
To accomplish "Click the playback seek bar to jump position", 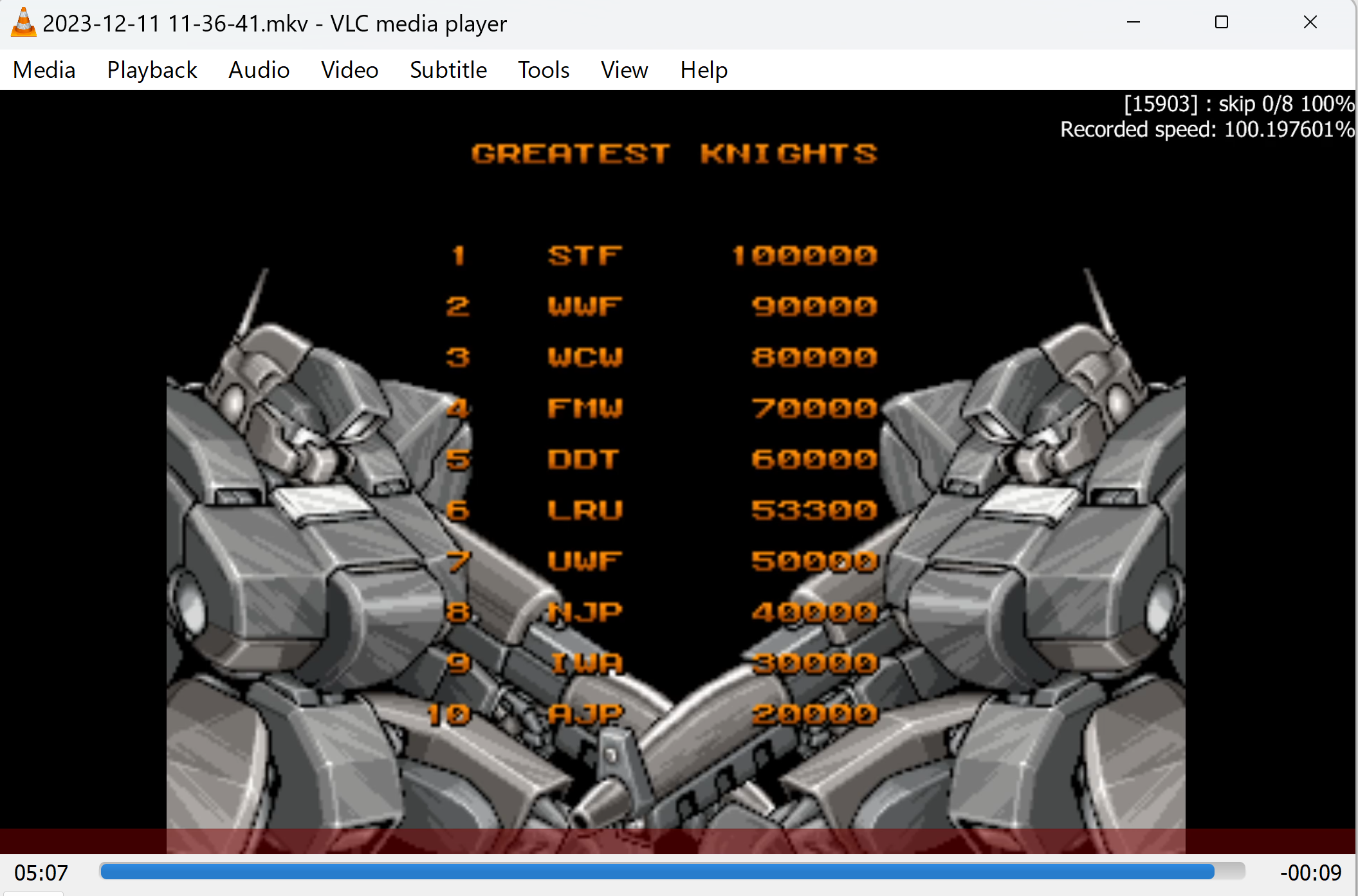I will pos(672,872).
